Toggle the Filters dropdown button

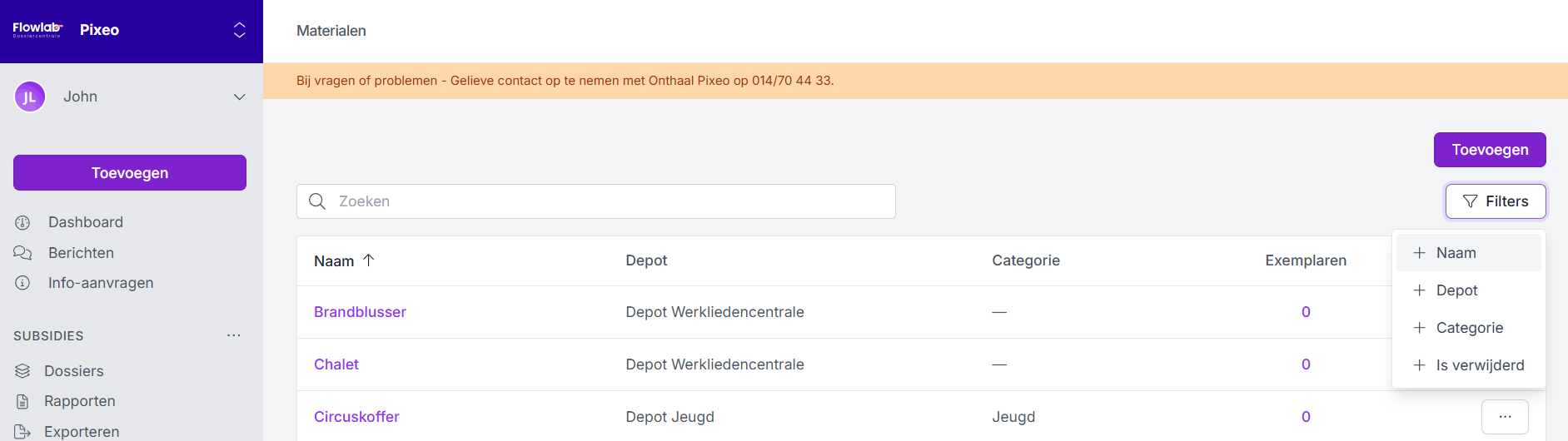[1496, 201]
